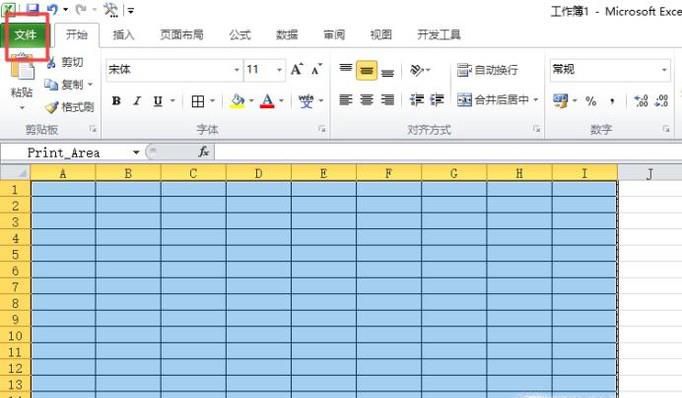Increase font size with the large A

click(x=297, y=69)
